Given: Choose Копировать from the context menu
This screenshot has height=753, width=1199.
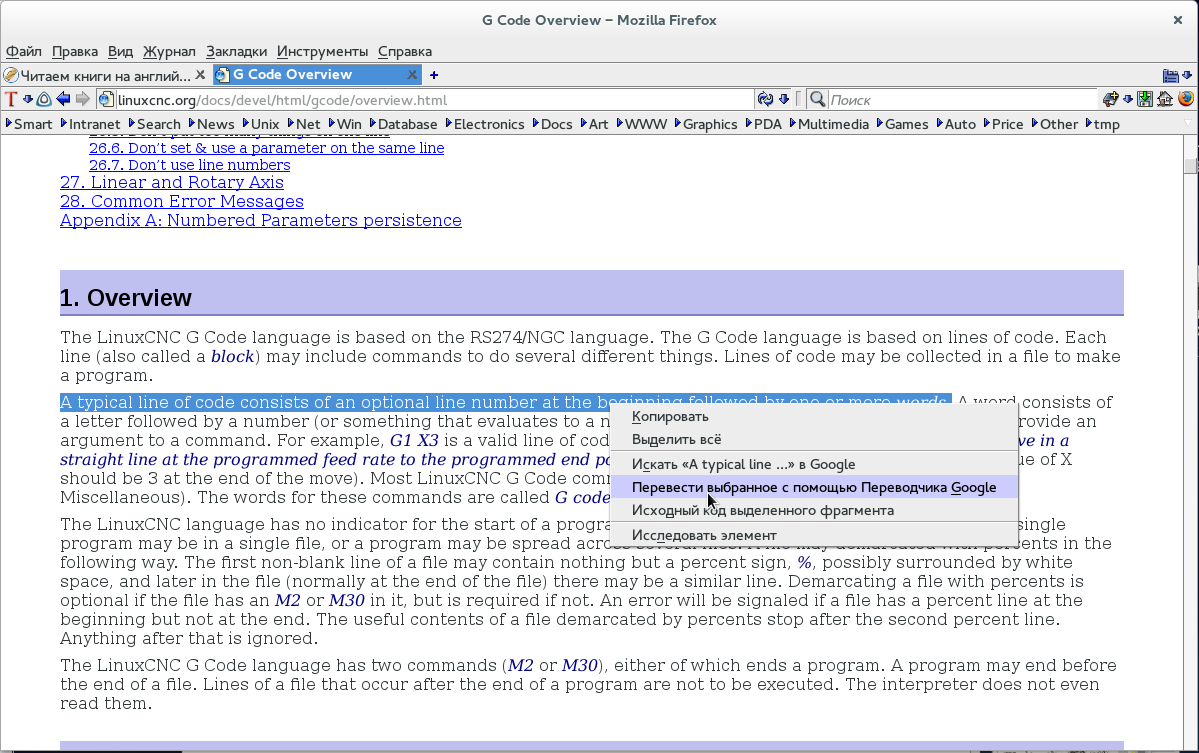Looking at the screenshot, I should point(814,417).
